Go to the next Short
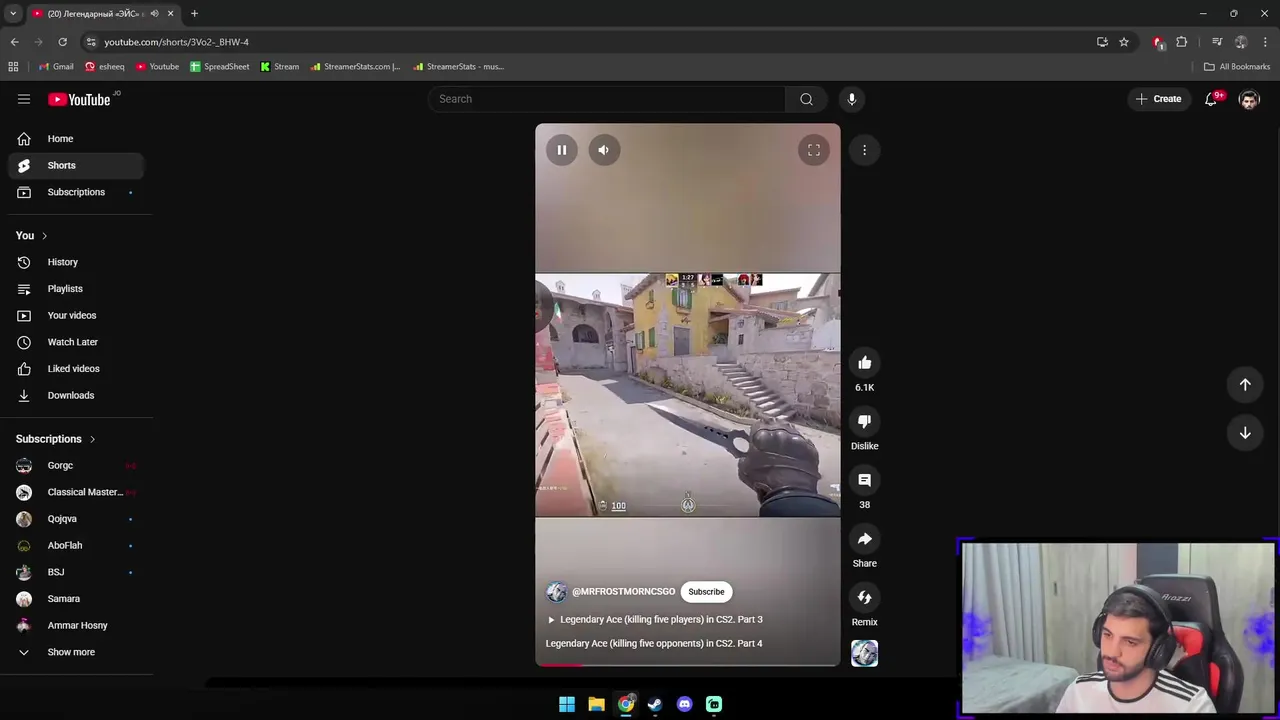This screenshot has height=720, width=1280. point(1245,433)
